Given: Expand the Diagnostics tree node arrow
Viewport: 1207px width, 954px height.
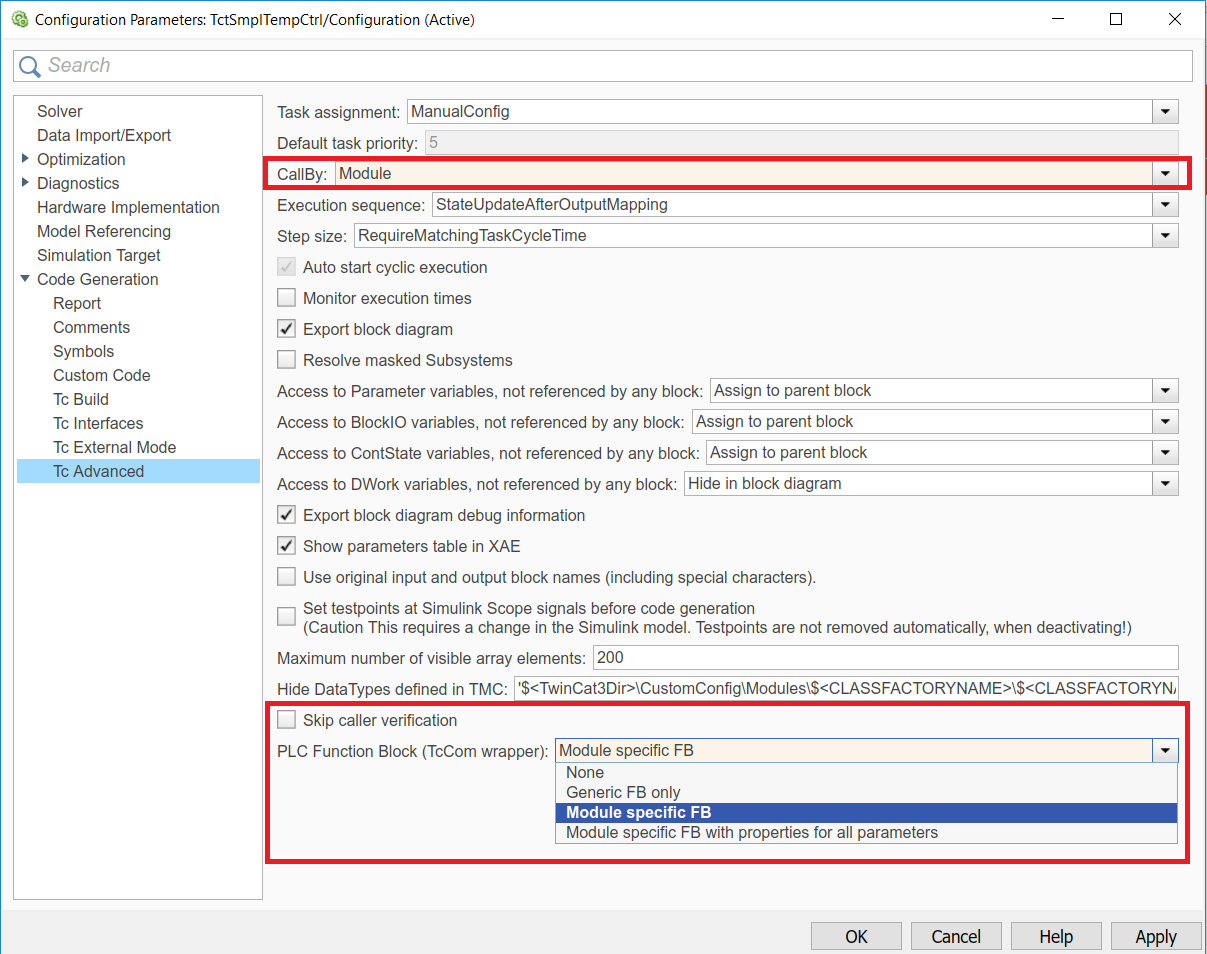Looking at the screenshot, I should (x=25, y=183).
